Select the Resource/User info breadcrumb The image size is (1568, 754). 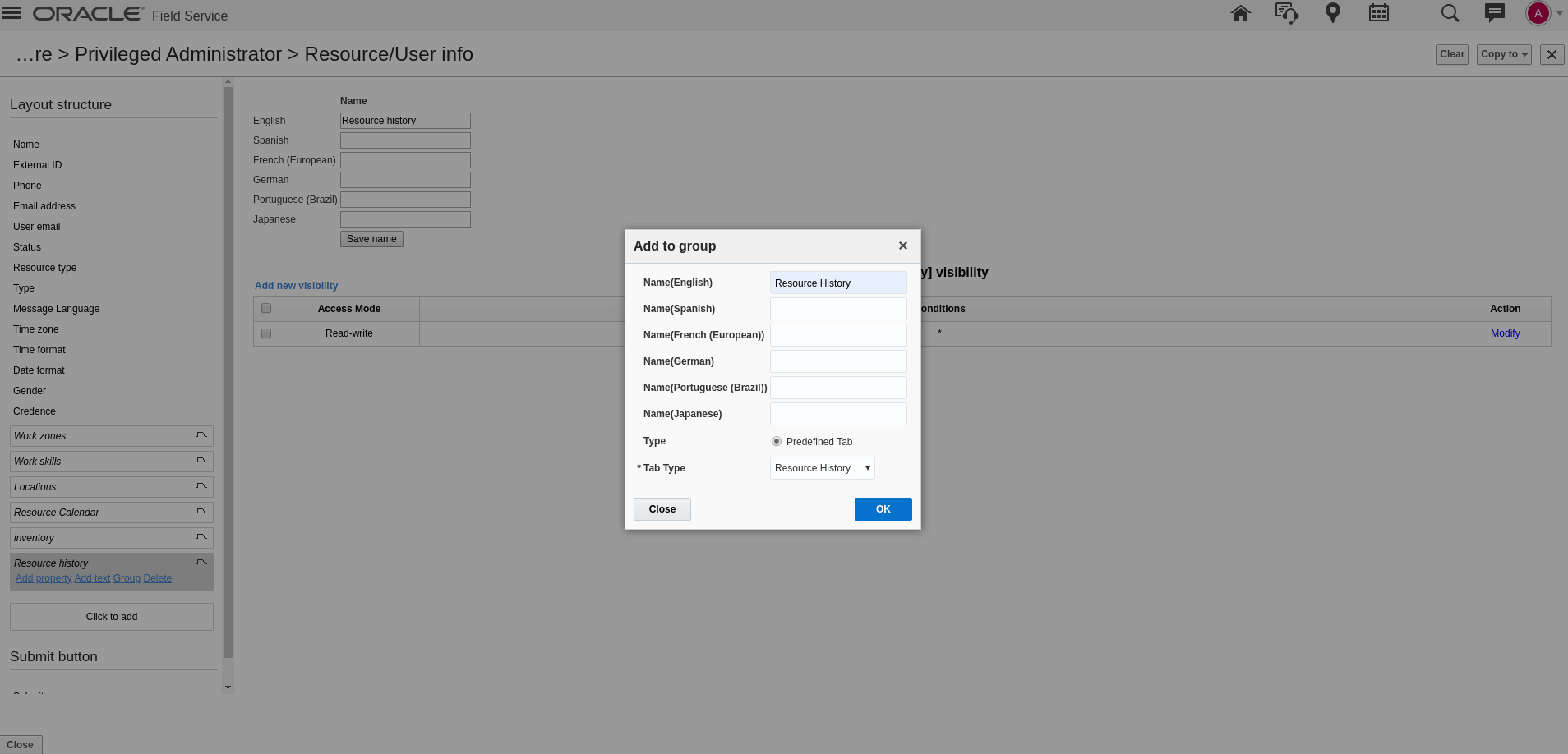click(388, 54)
